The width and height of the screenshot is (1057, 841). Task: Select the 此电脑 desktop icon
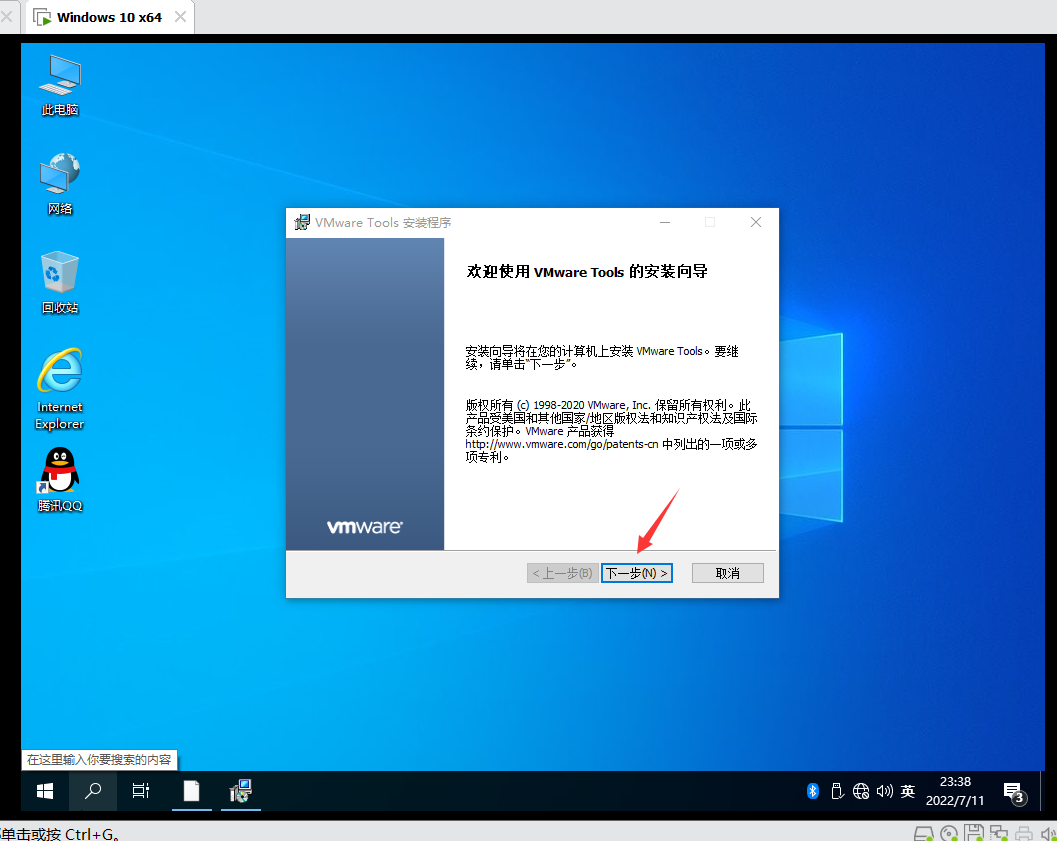[60, 86]
